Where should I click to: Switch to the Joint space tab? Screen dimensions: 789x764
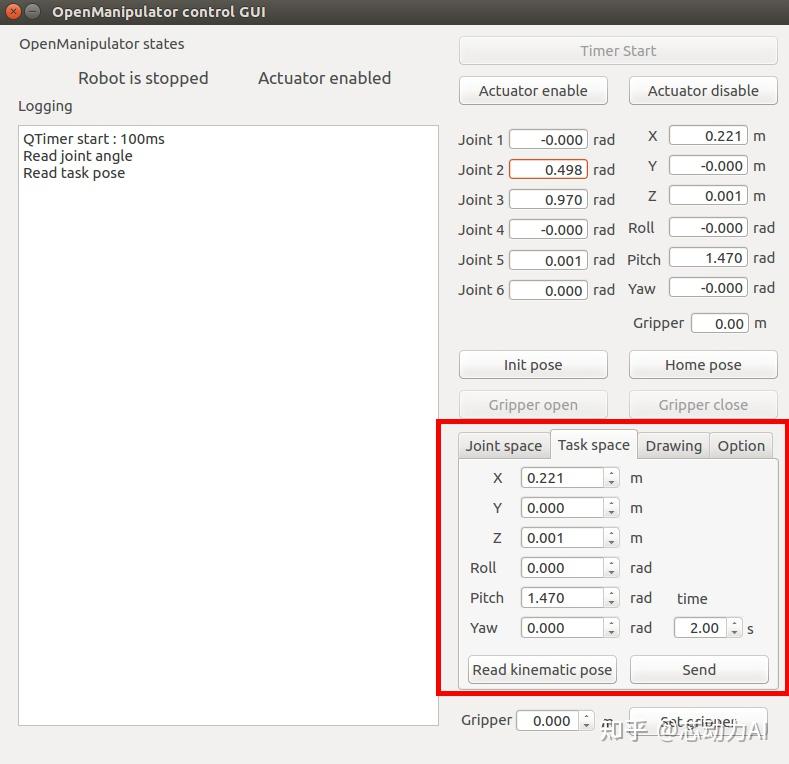coord(503,446)
